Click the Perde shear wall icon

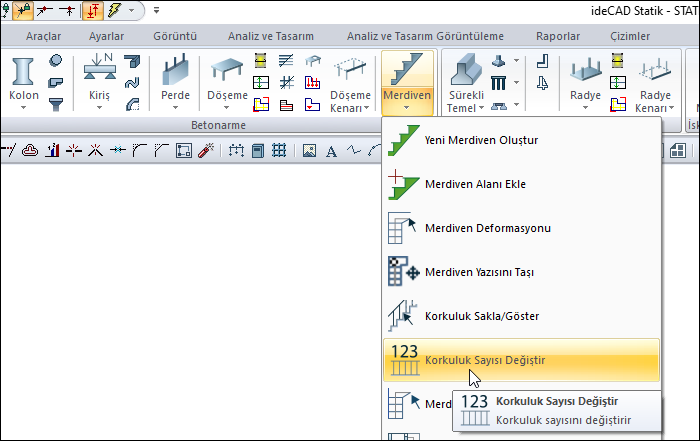tap(175, 70)
